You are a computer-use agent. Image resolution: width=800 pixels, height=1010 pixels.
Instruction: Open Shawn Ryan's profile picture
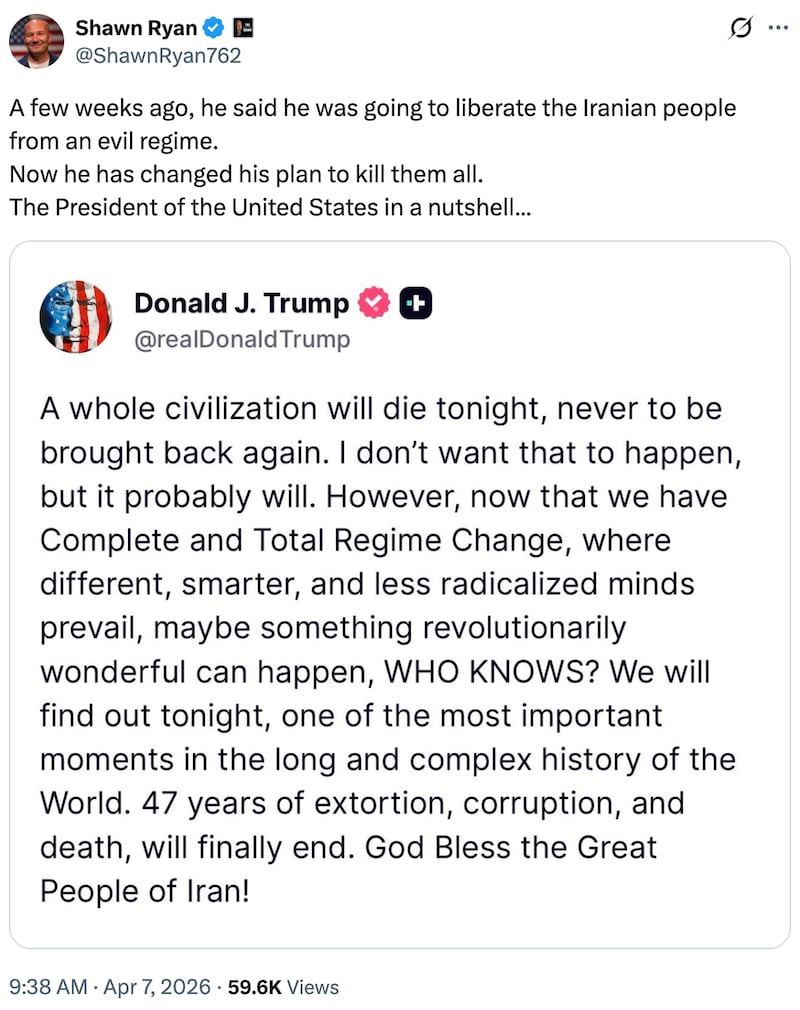click(x=37, y=41)
